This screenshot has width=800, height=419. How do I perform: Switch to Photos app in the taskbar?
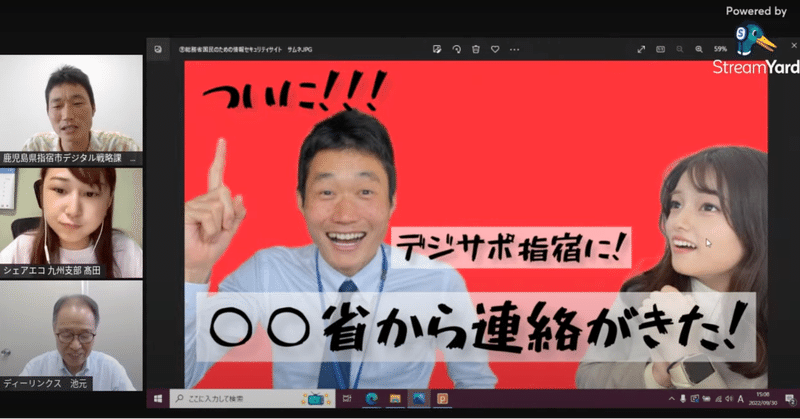coord(419,399)
